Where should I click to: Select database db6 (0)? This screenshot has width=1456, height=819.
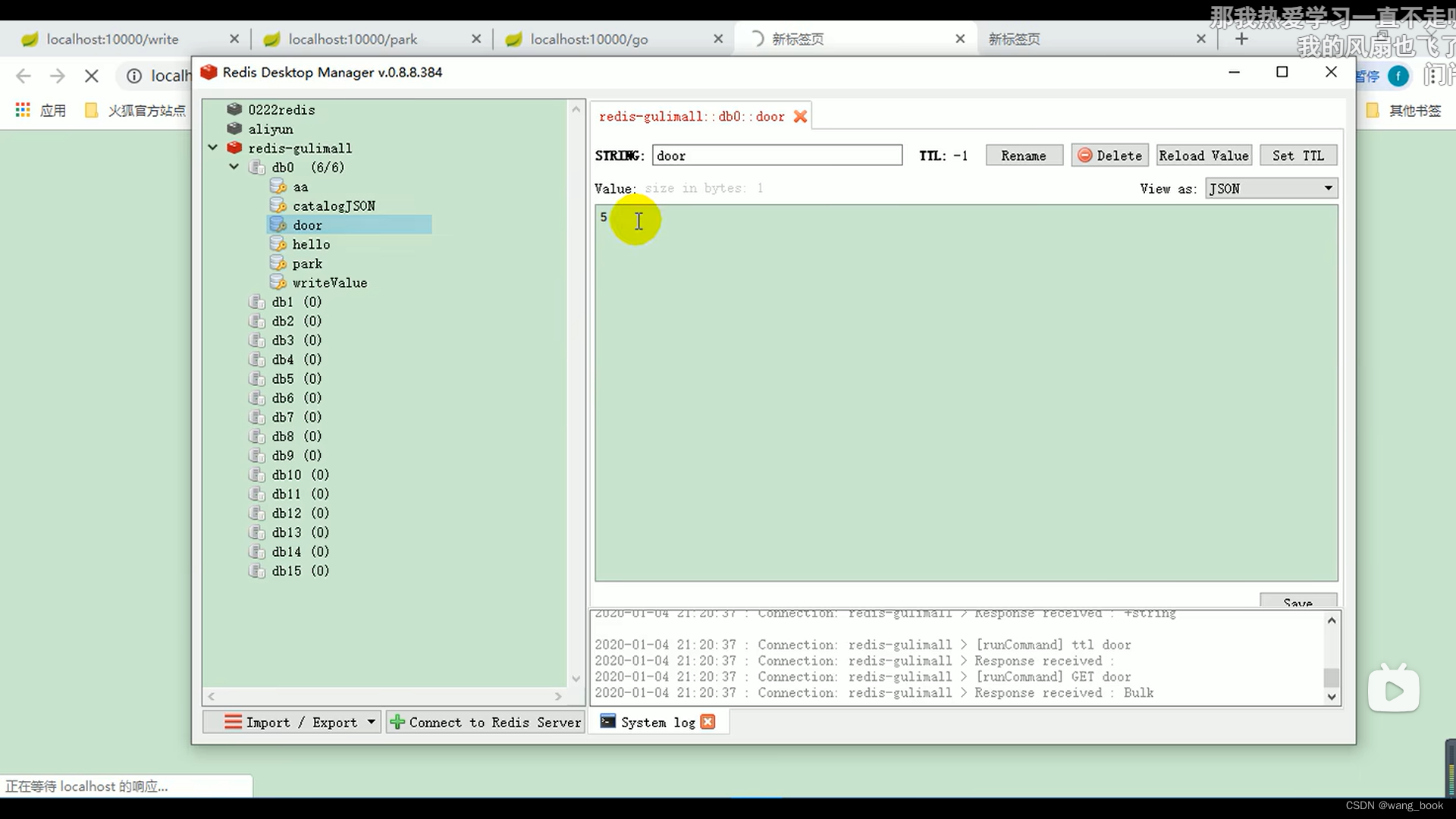tap(297, 397)
